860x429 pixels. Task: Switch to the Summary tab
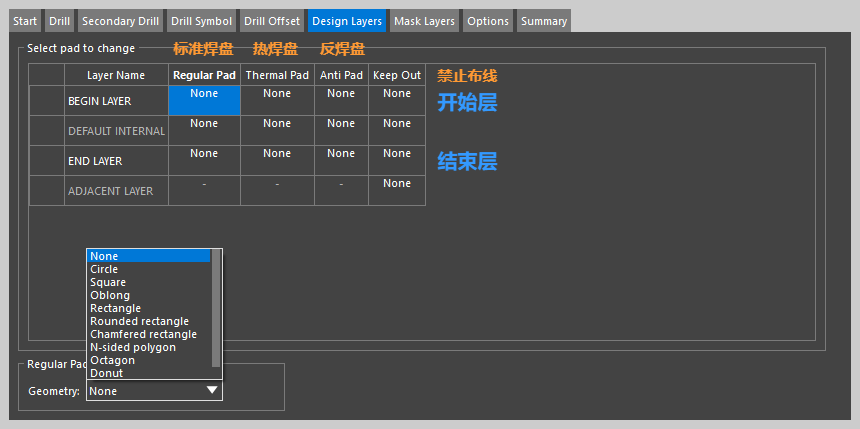(543, 21)
